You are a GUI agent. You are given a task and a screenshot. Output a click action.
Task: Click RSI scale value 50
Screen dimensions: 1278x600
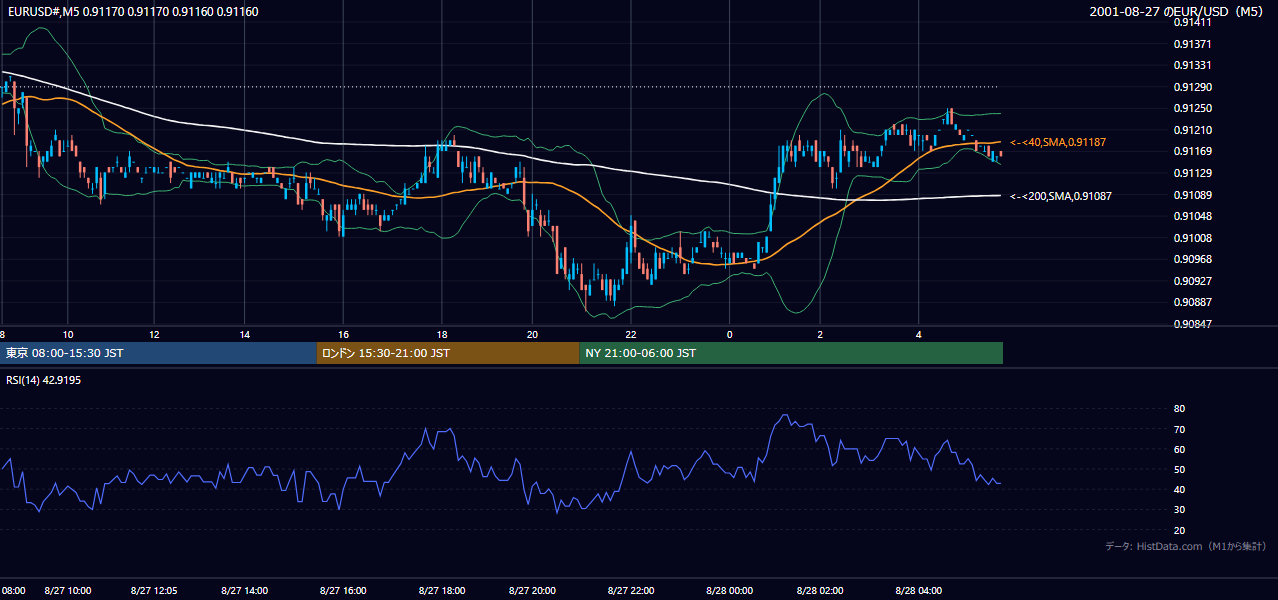(x=1180, y=469)
